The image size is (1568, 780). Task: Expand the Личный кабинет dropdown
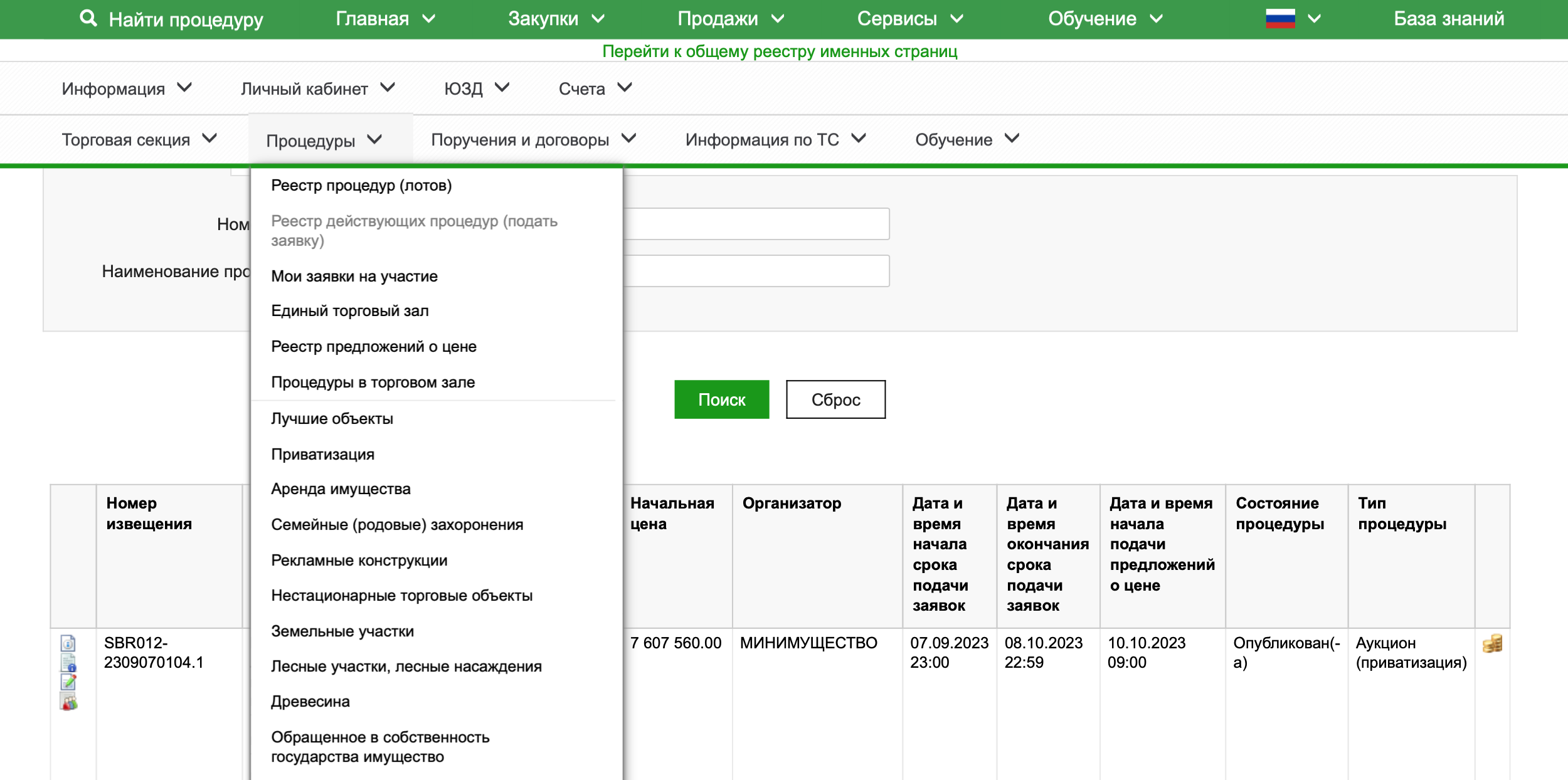pos(318,88)
